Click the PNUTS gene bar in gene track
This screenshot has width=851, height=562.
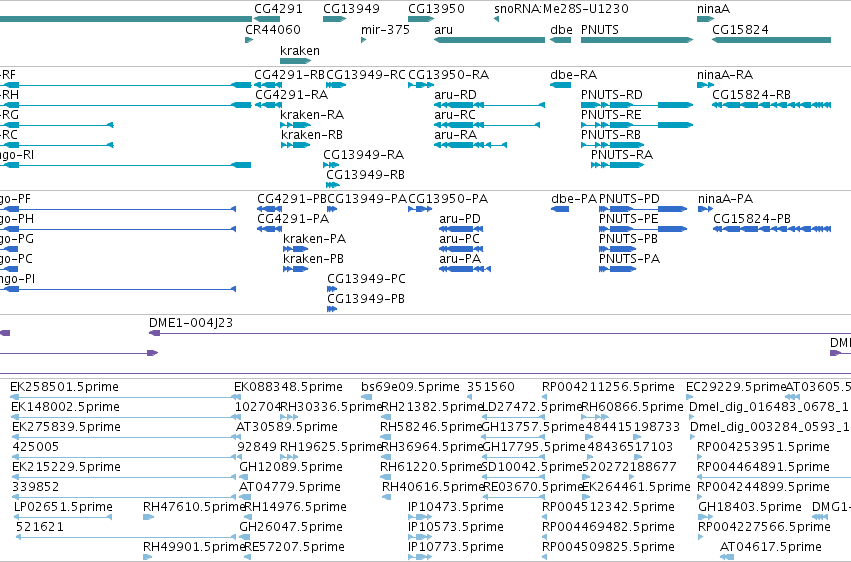(x=637, y=40)
